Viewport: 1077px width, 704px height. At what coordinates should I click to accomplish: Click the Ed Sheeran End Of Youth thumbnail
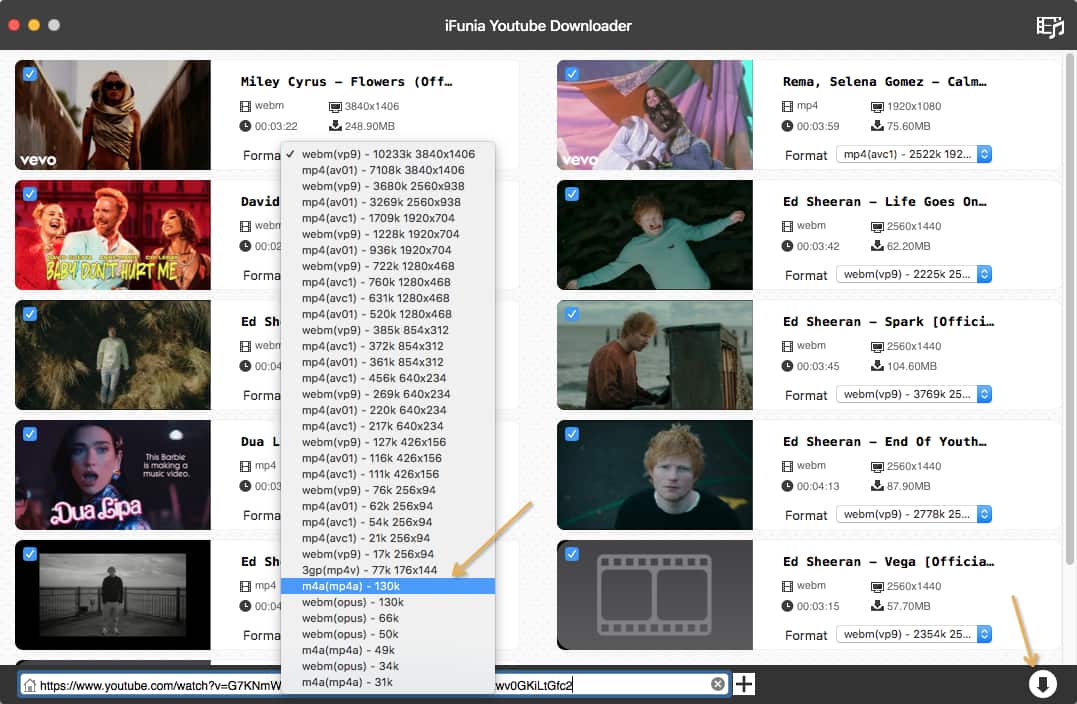pyautogui.click(x=654, y=475)
